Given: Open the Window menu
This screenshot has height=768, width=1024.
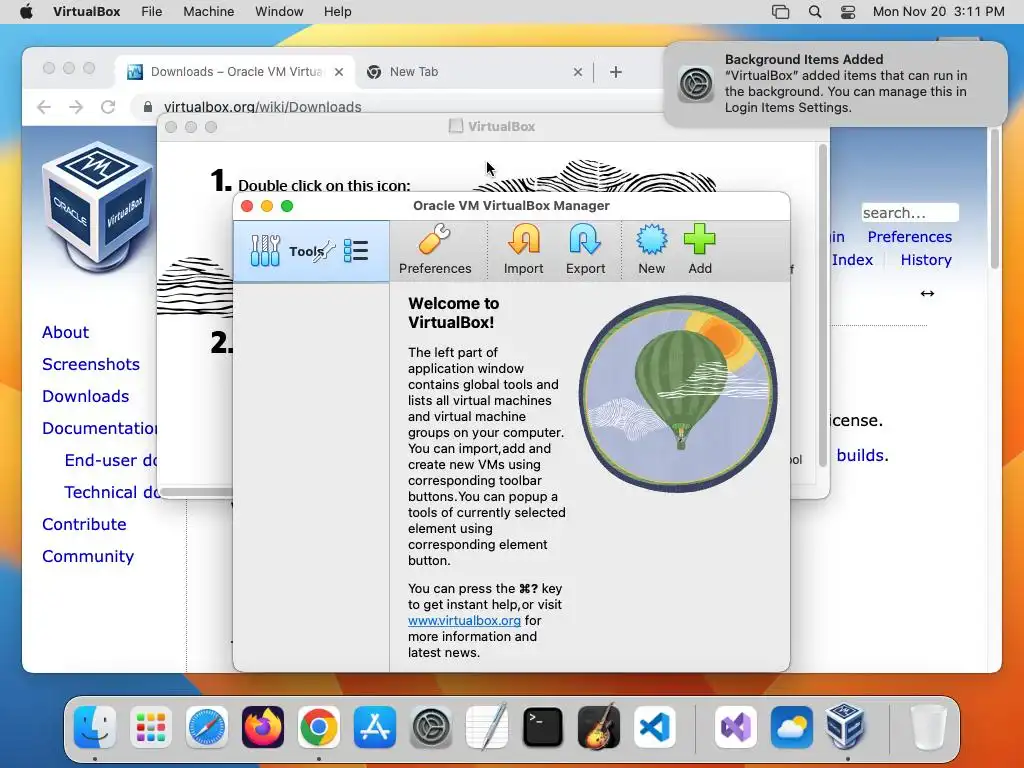Looking at the screenshot, I should pyautogui.click(x=279, y=12).
